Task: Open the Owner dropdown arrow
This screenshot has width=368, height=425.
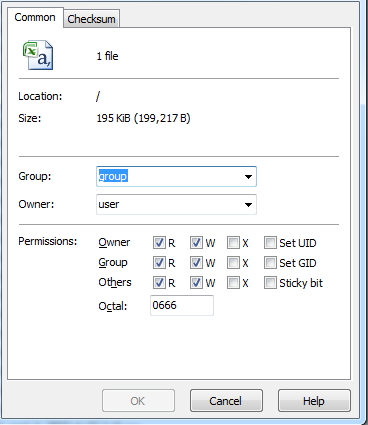Action: [x=248, y=204]
